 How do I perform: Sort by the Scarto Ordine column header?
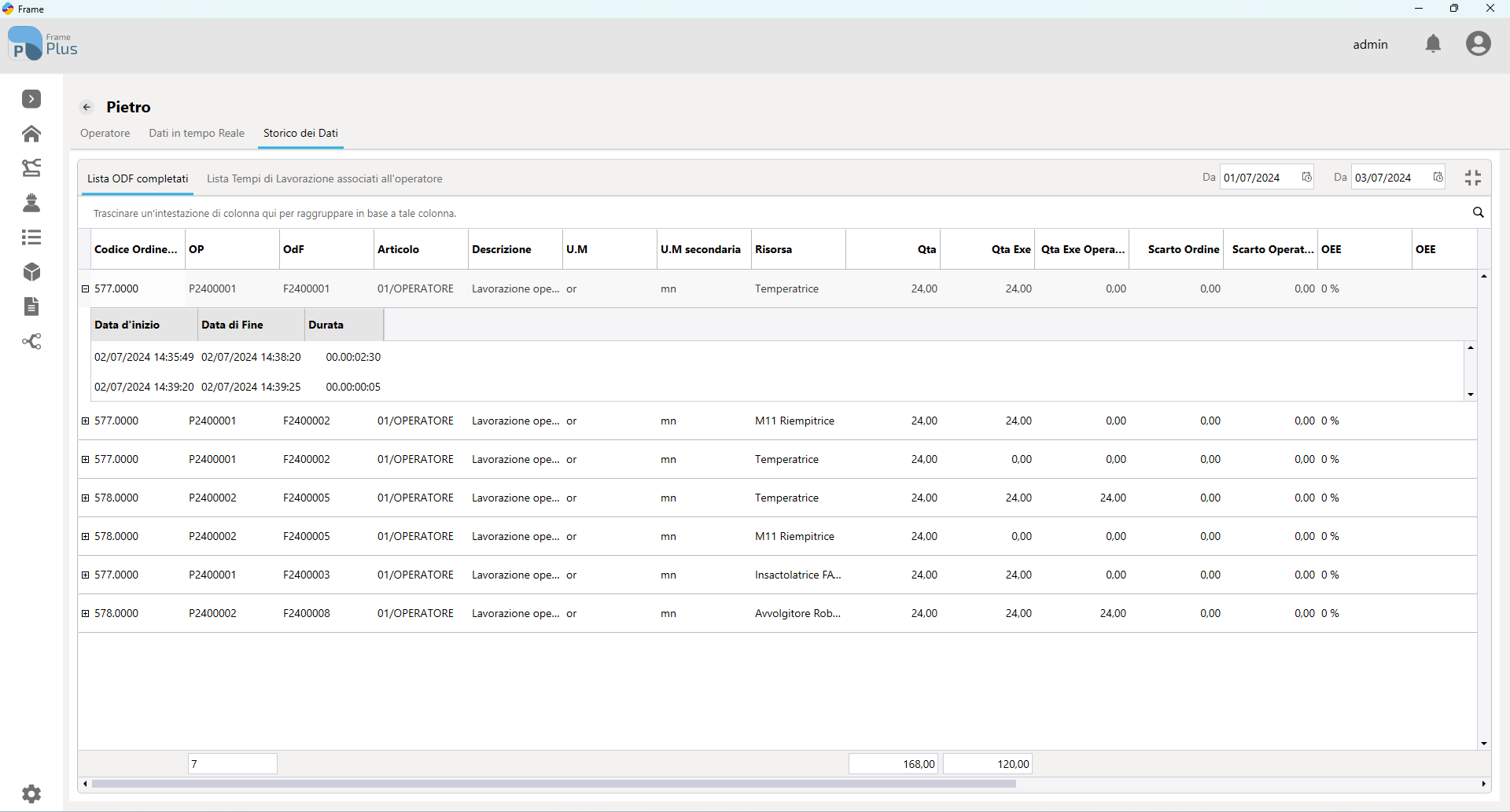tap(1177, 249)
